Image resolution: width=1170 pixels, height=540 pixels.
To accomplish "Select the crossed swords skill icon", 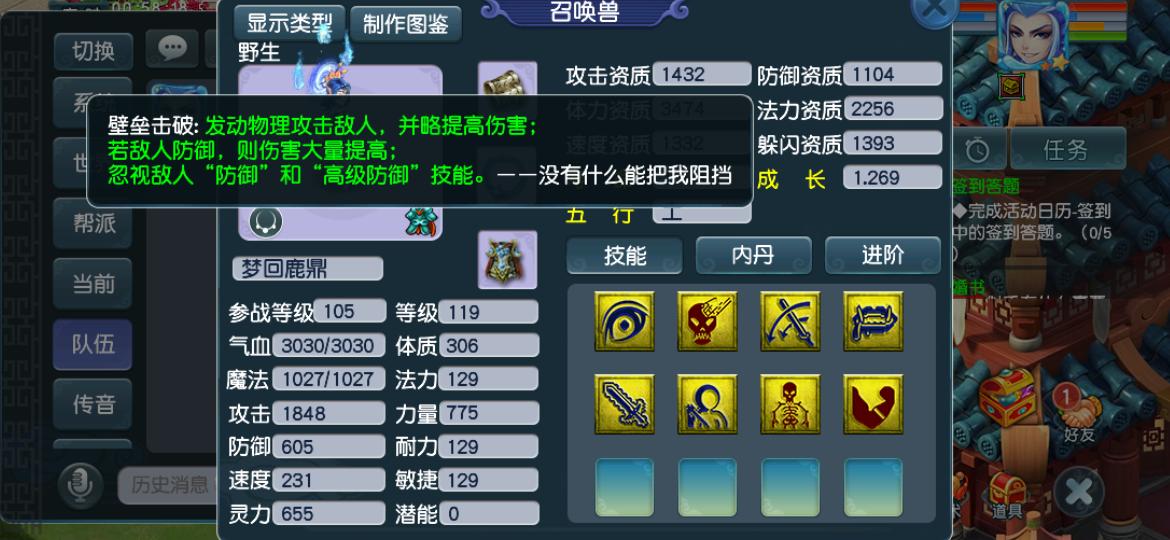I will (790, 321).
